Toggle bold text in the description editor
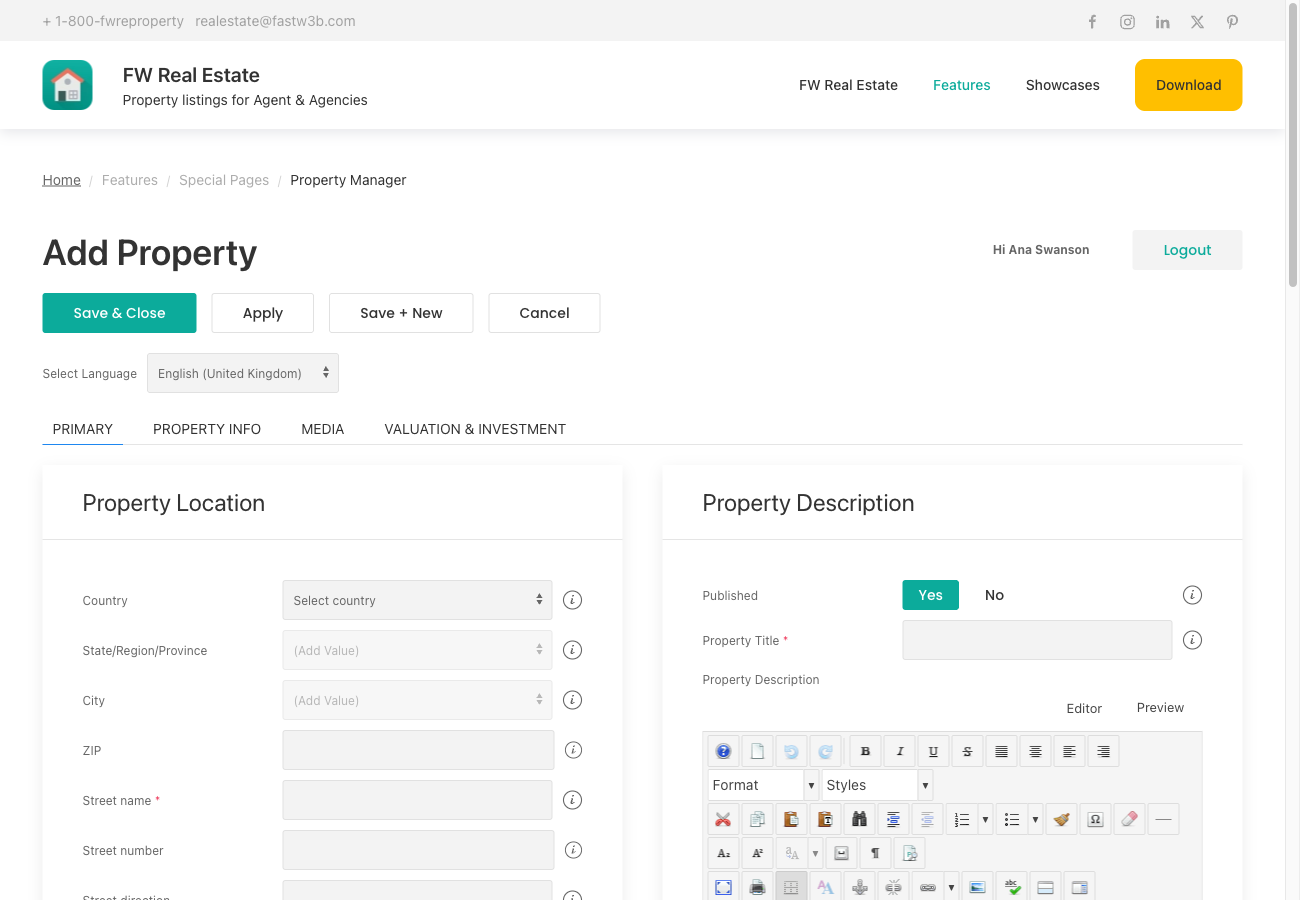Image resolution: width=1300 pixels, height=900 pixels. click(x=865, y=750)
